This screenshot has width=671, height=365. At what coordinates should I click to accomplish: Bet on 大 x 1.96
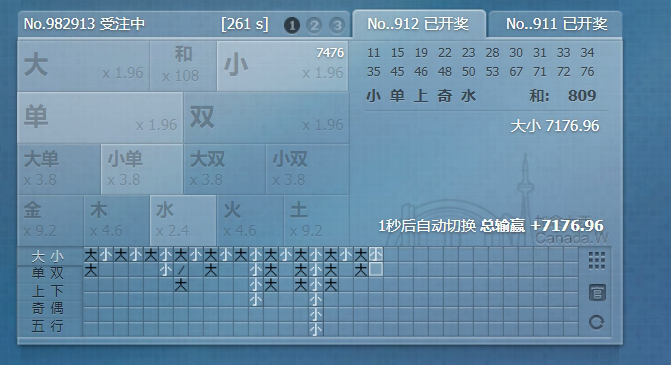[83, 66]
